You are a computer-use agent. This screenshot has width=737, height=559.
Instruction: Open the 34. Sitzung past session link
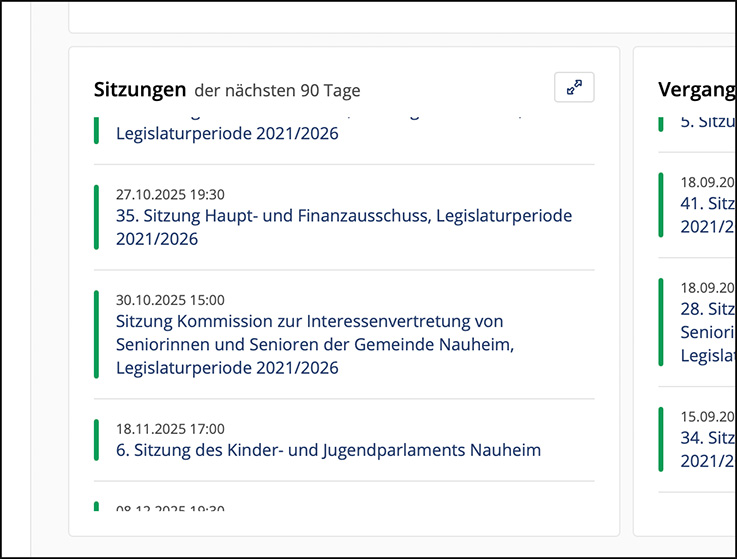707,438
